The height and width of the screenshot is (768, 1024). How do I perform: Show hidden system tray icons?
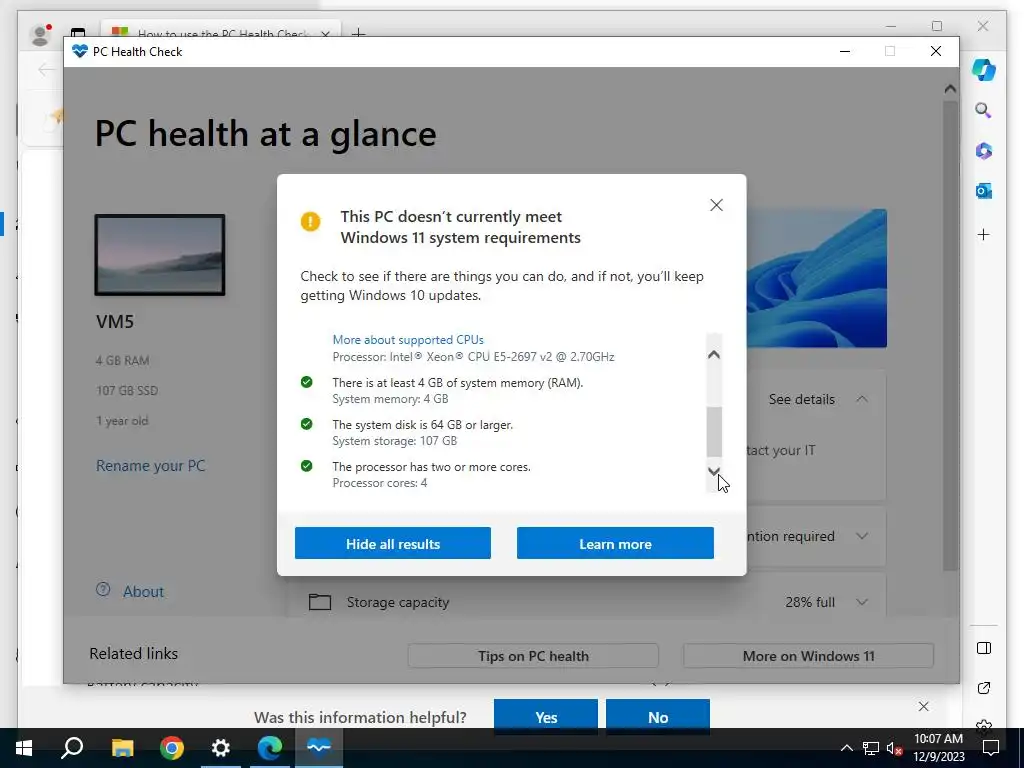point(846,748)
